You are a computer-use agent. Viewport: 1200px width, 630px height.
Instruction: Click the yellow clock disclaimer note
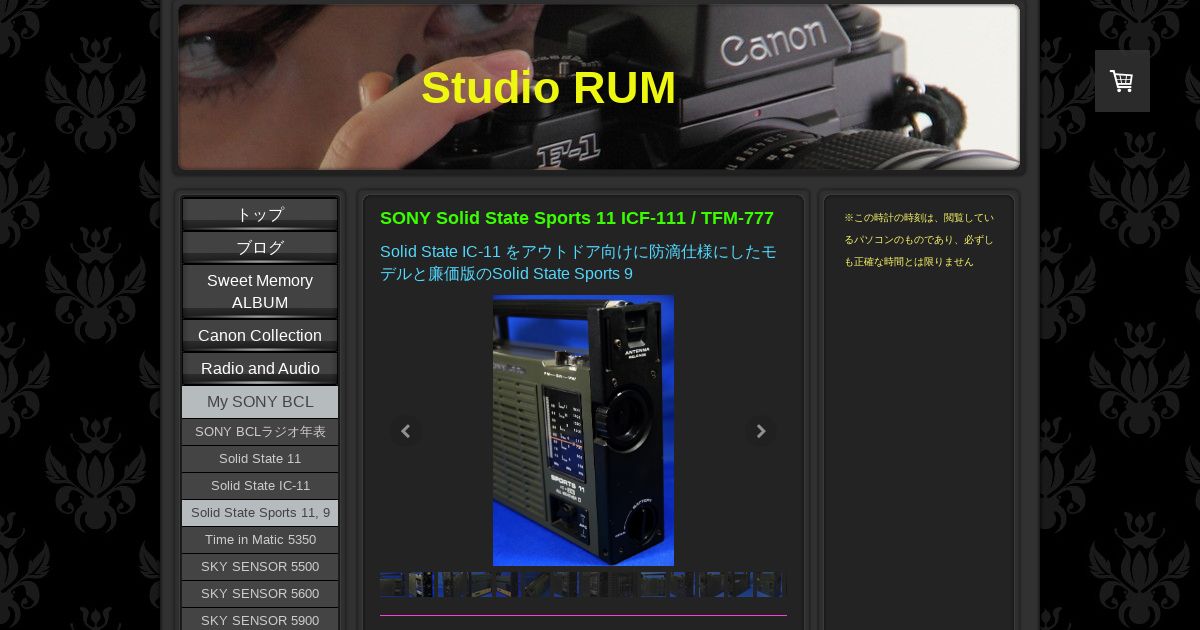coord(919,240)
